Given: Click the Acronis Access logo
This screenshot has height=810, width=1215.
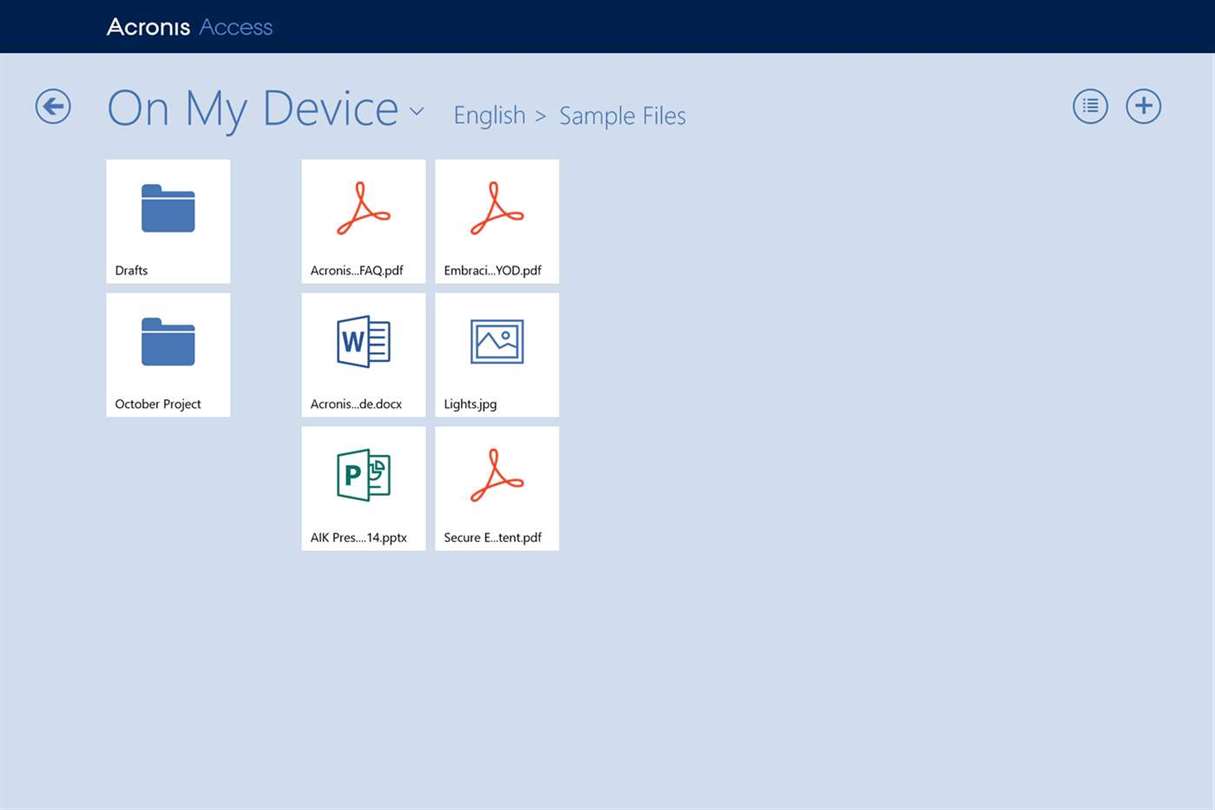Looking at the screenshot, I should pos(190,27).
